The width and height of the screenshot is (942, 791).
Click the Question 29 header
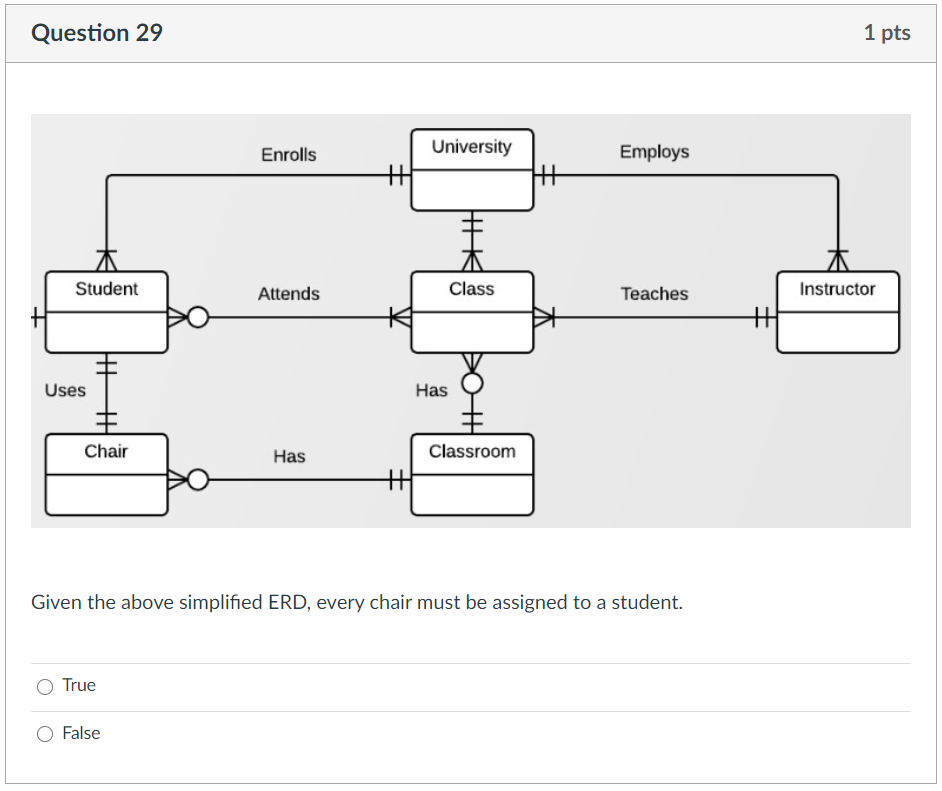pyautogui.click(x=97, y=32)
